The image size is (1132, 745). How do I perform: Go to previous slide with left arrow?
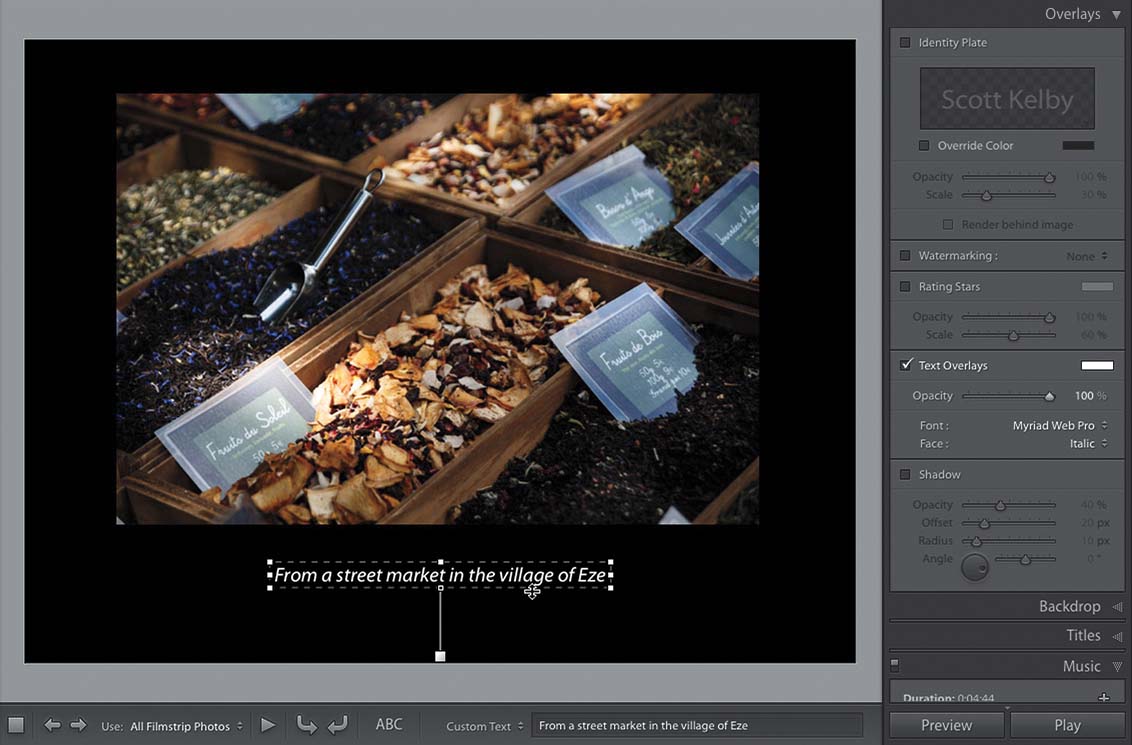52,725
